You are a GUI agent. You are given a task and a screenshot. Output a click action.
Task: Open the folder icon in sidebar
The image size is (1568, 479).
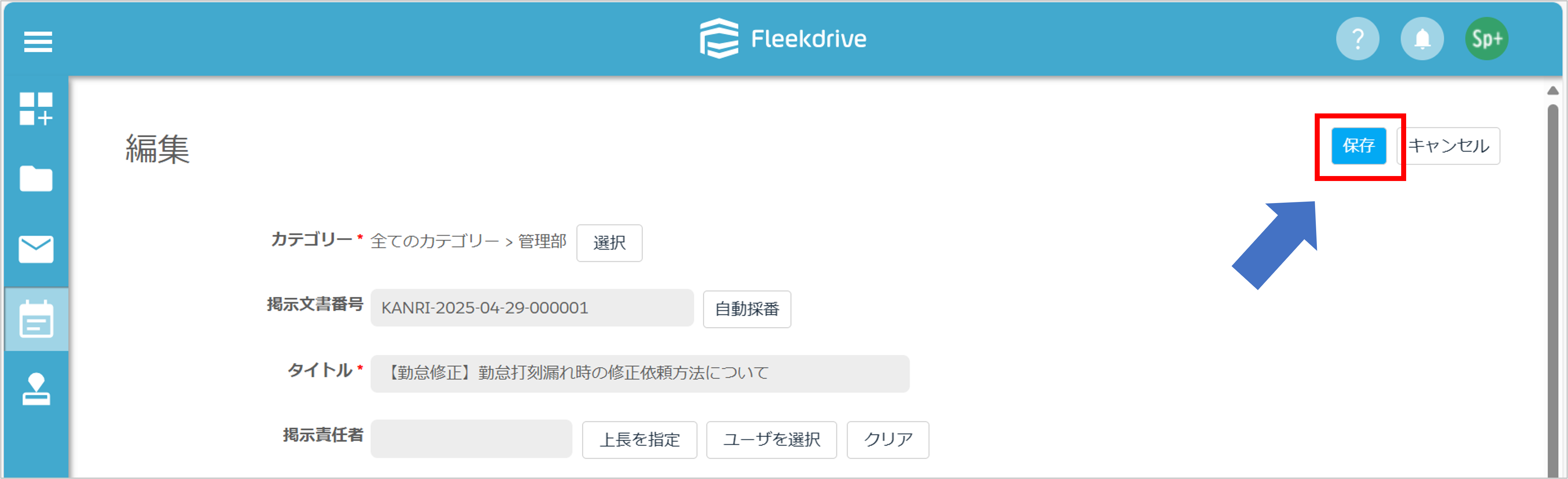[x=36, y=178]
